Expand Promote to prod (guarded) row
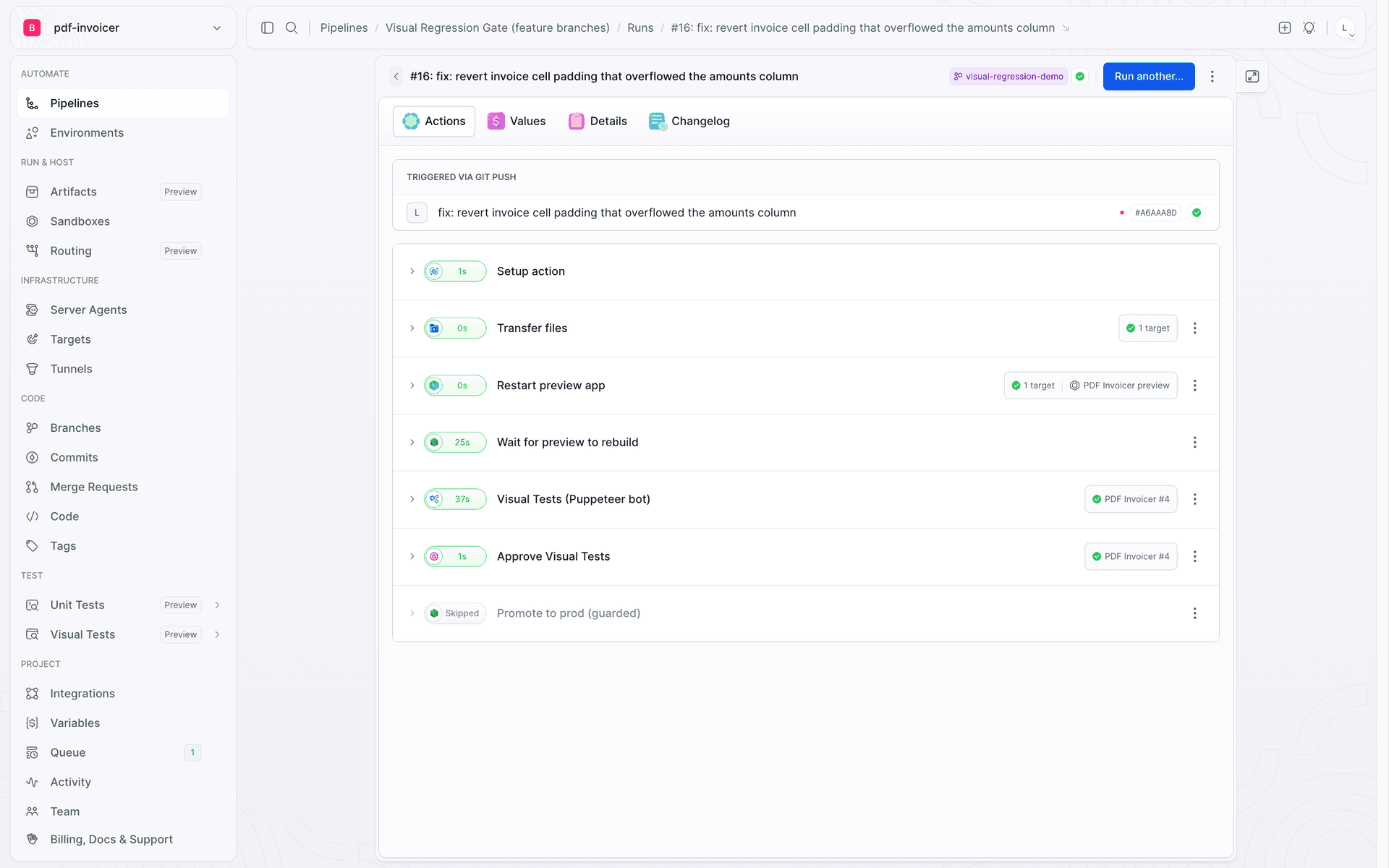The image size is (1389, 868). pyautogui.click(x=412, y=613)
